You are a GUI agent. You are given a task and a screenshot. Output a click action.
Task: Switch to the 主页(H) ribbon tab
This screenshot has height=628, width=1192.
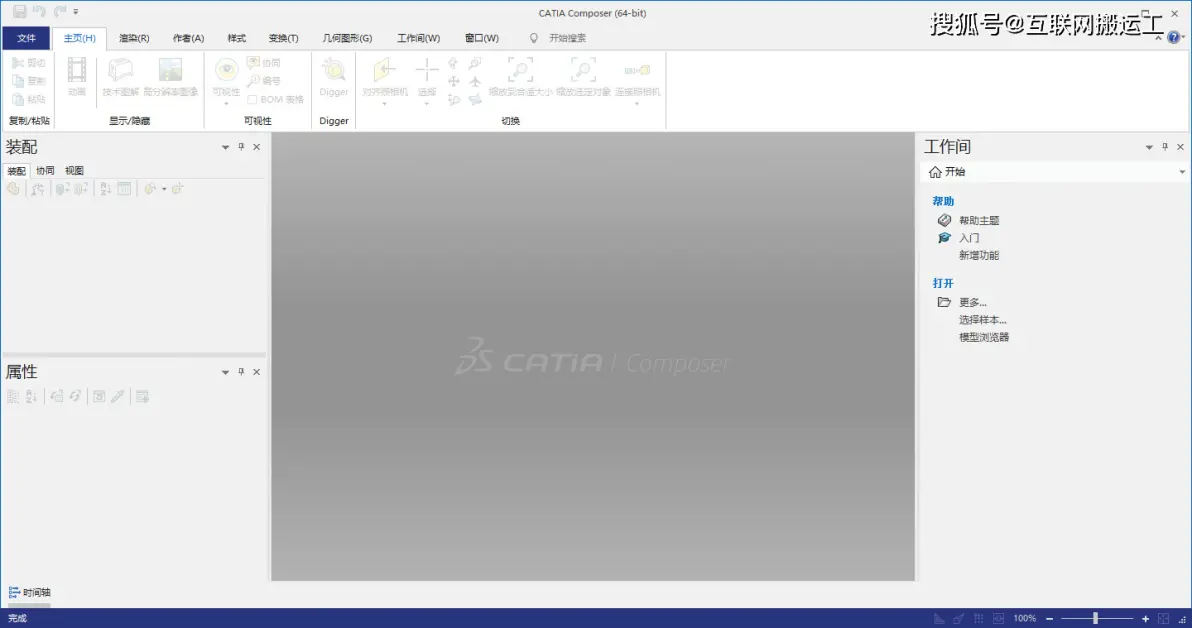pos(79,38)
